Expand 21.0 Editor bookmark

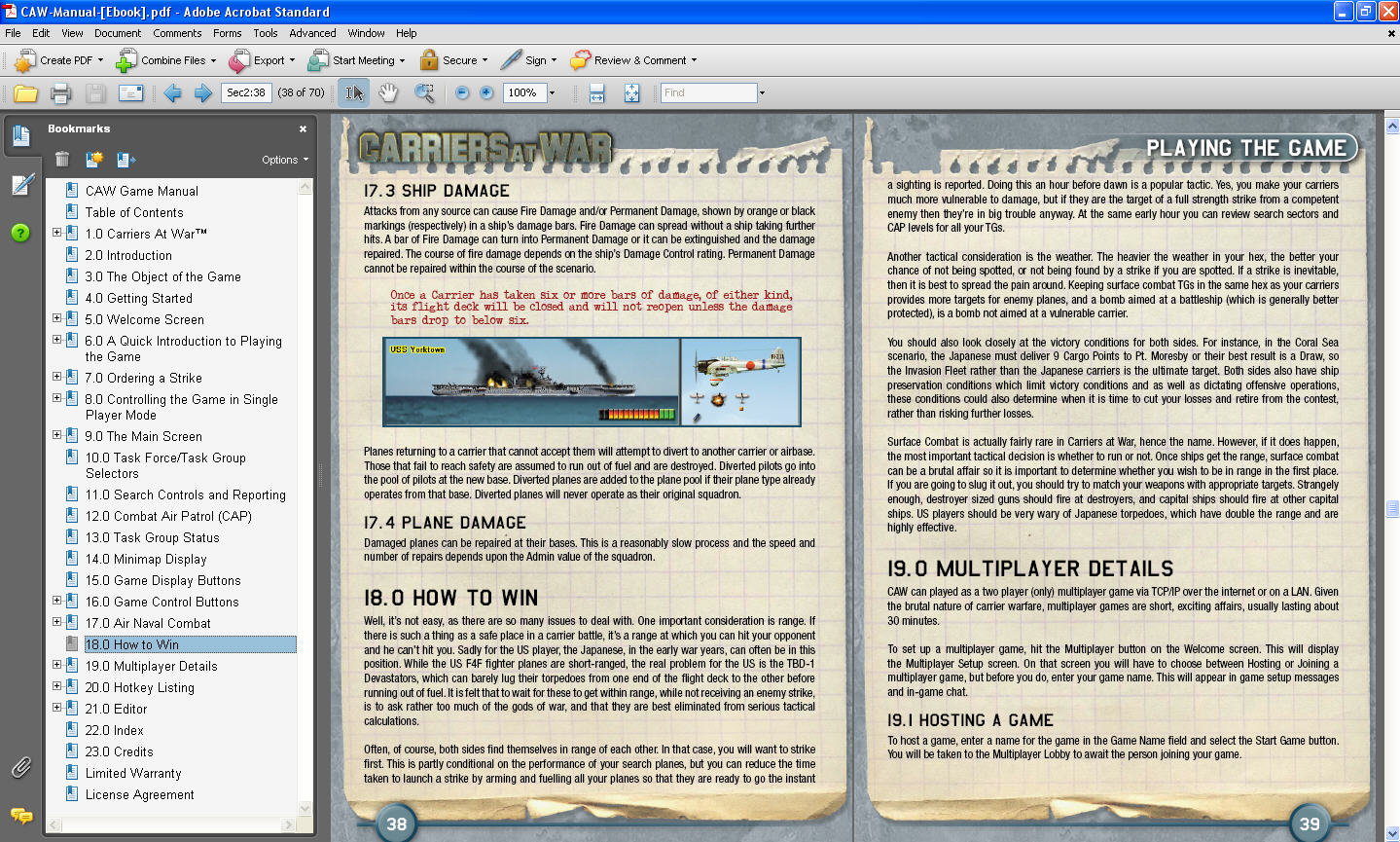[x=56, y=708]
